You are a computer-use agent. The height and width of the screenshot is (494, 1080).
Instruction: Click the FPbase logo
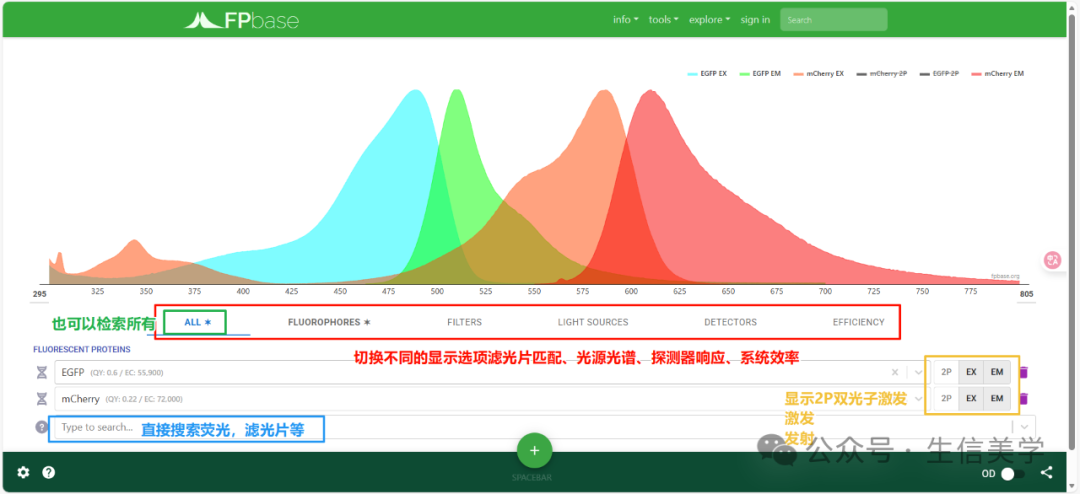pyautogui.click(x=242, y=20)
